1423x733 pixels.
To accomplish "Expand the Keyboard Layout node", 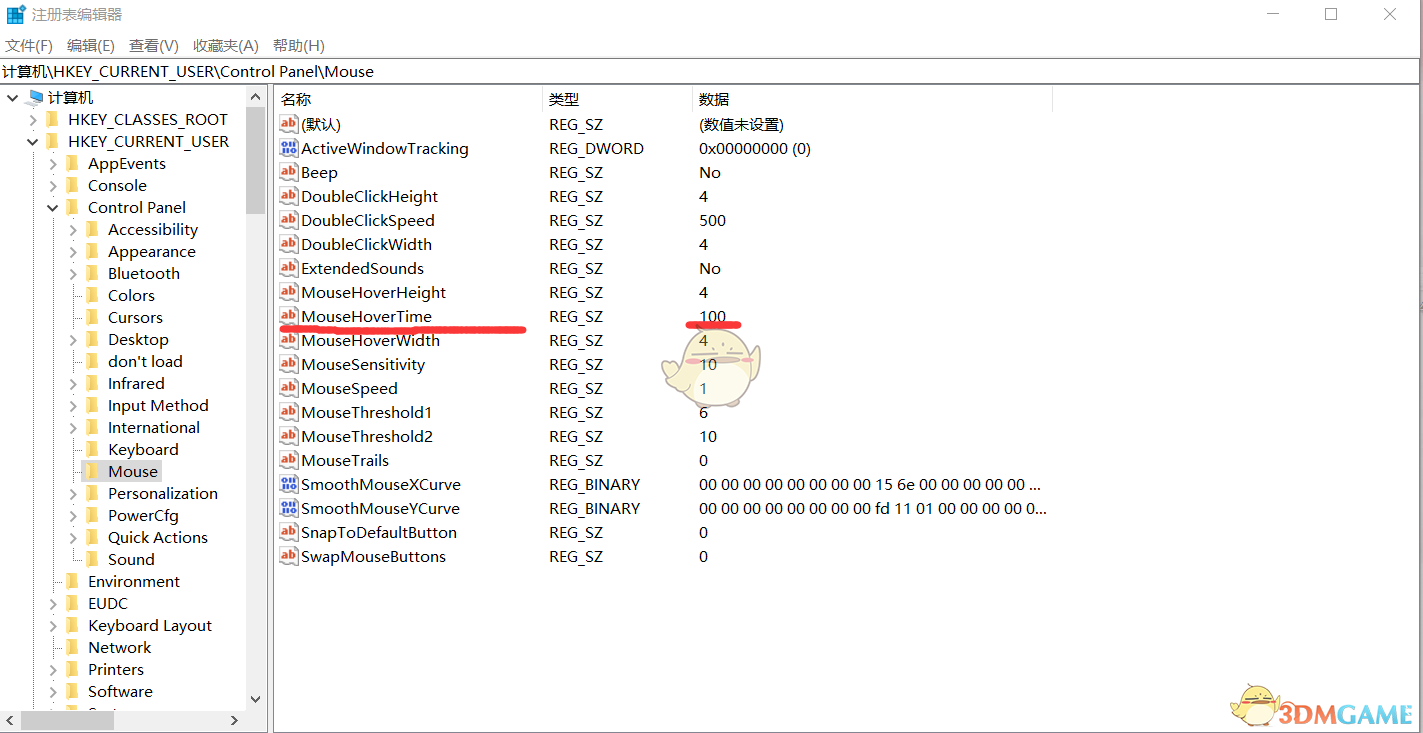I will [x=53, y=625].
